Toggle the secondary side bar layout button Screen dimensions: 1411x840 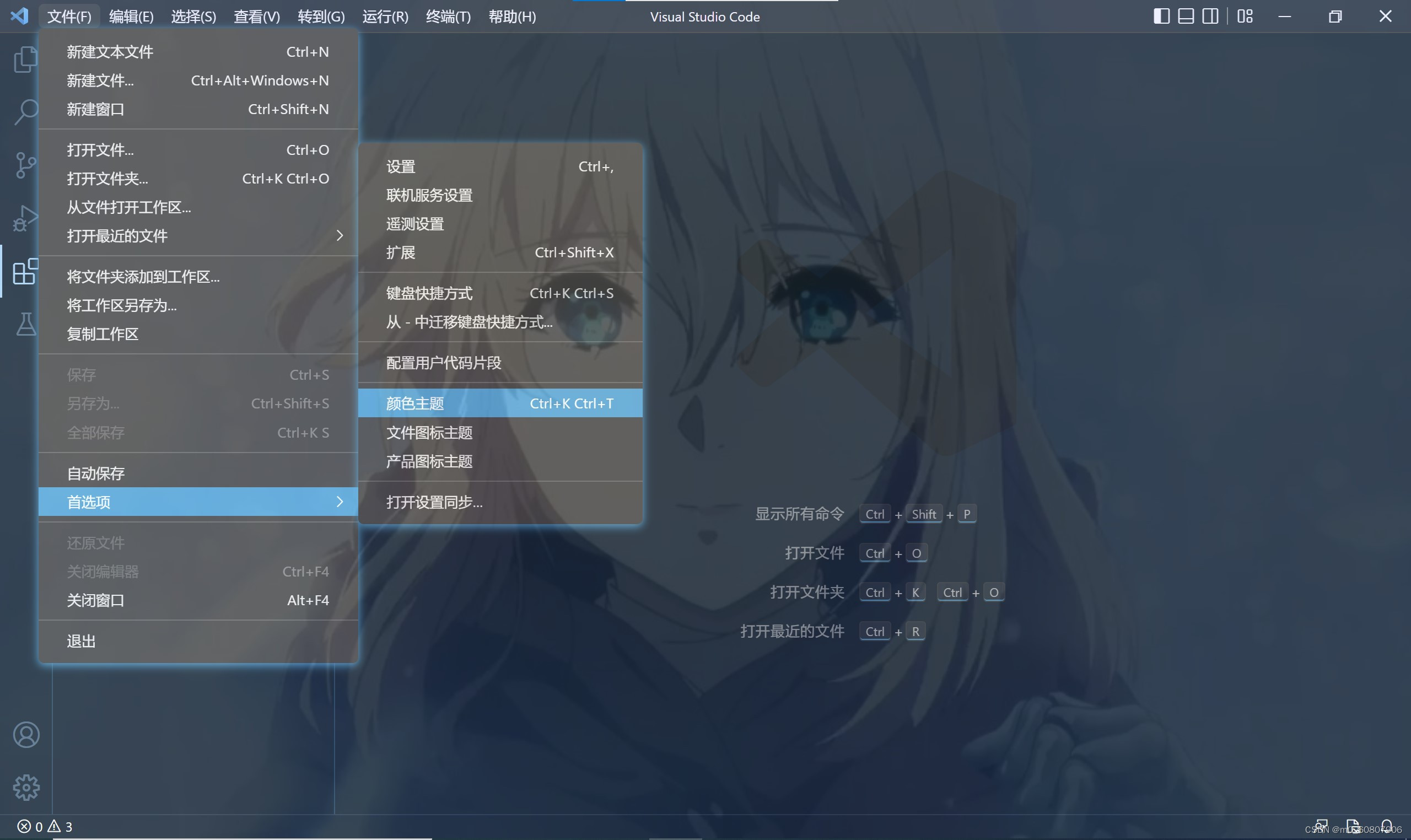pyautogui.click(x=1210, y=17)
